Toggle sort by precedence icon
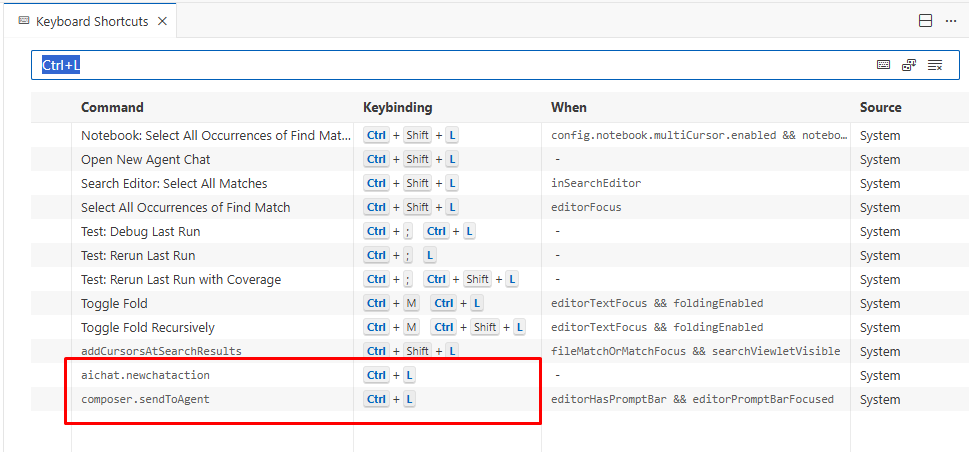Screen dimensions: 969x452 coord(909,65)
